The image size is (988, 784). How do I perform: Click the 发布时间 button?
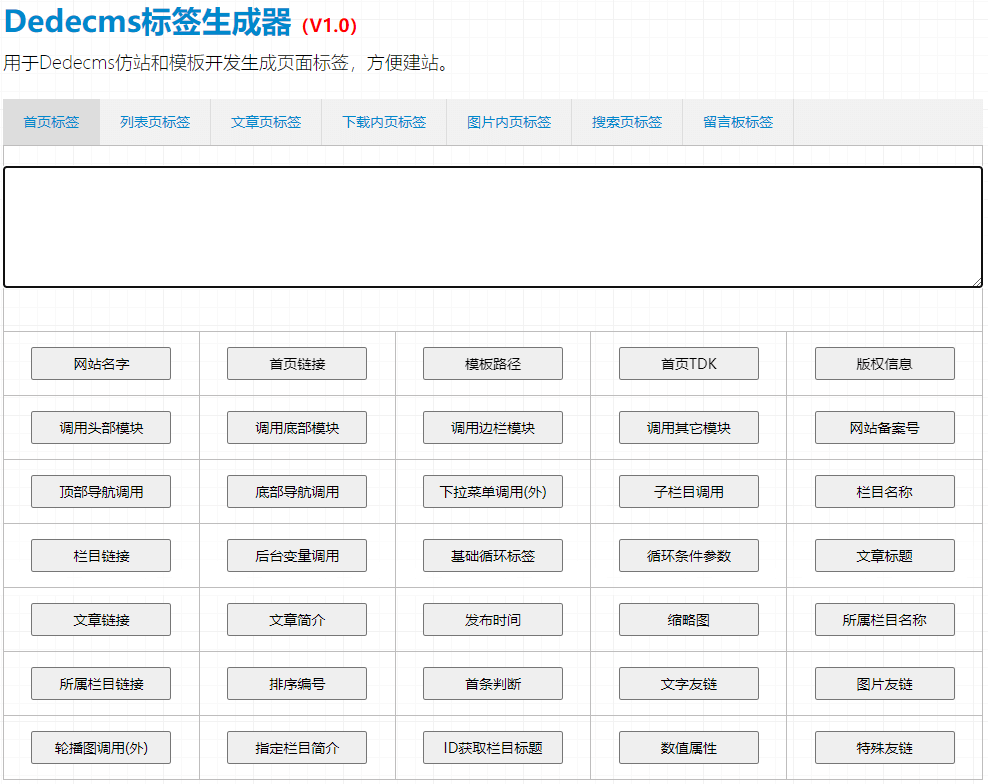(493, 620)
